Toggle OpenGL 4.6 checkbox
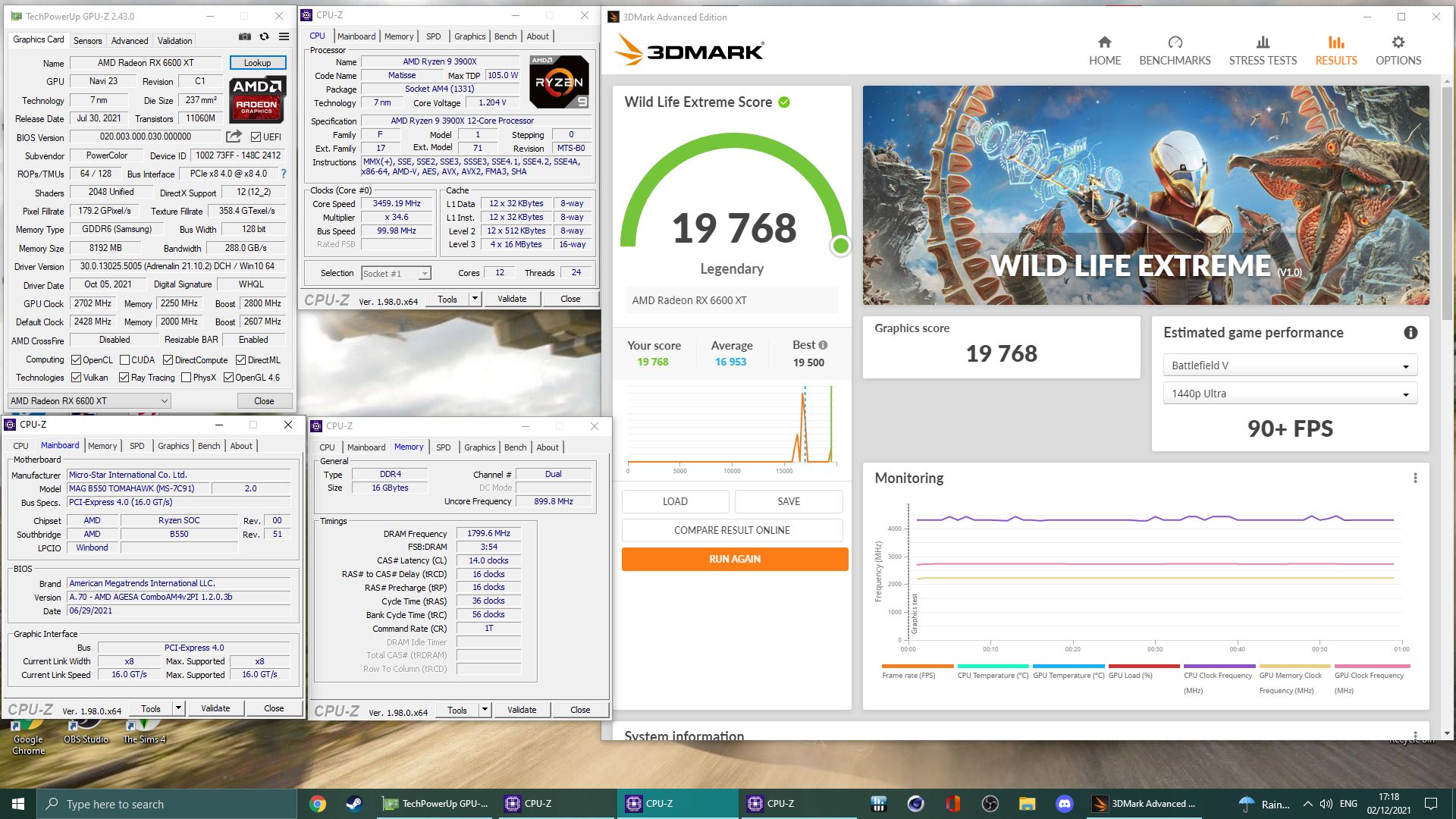 [228, 378]
